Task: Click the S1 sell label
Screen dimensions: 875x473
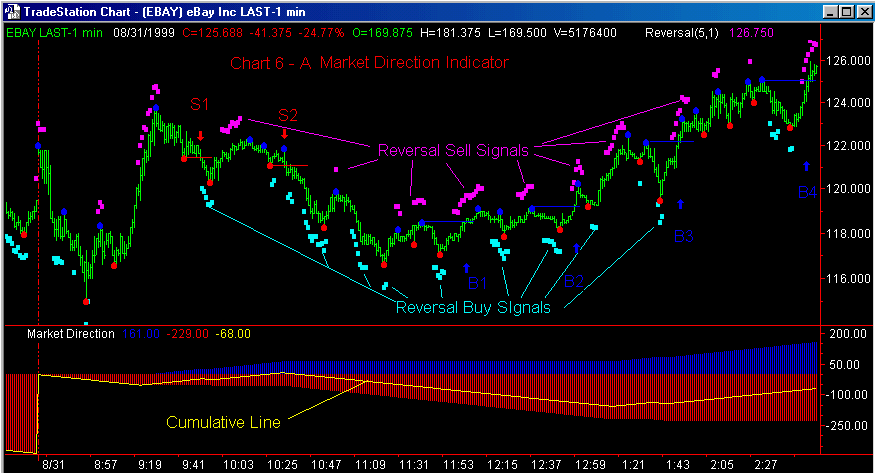Action: (x=199, y=104)
